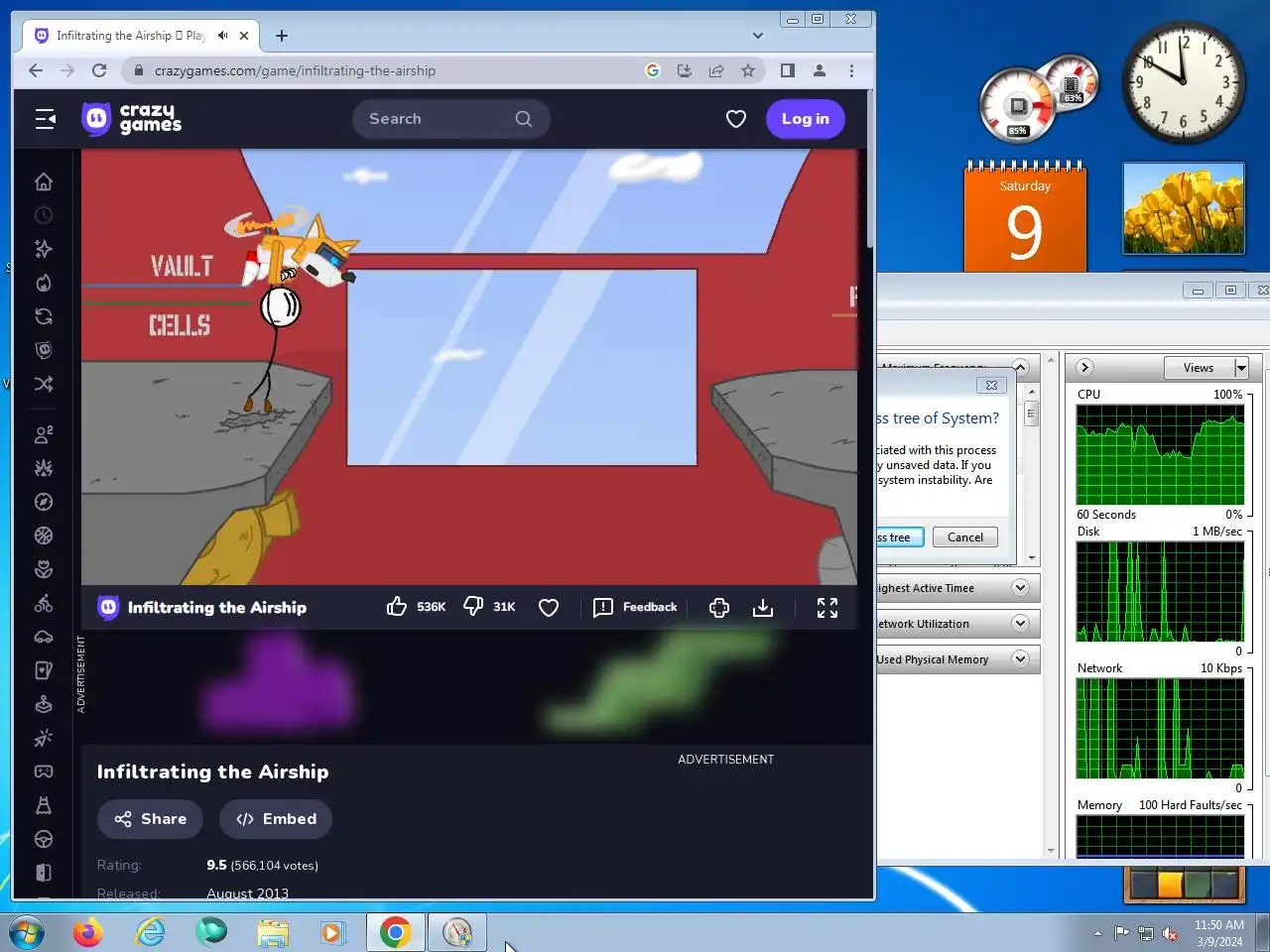Enter fullscreen mode for the game
Image resolution: width=1270 pixels, height=952 pixels.
coord(827,608)
